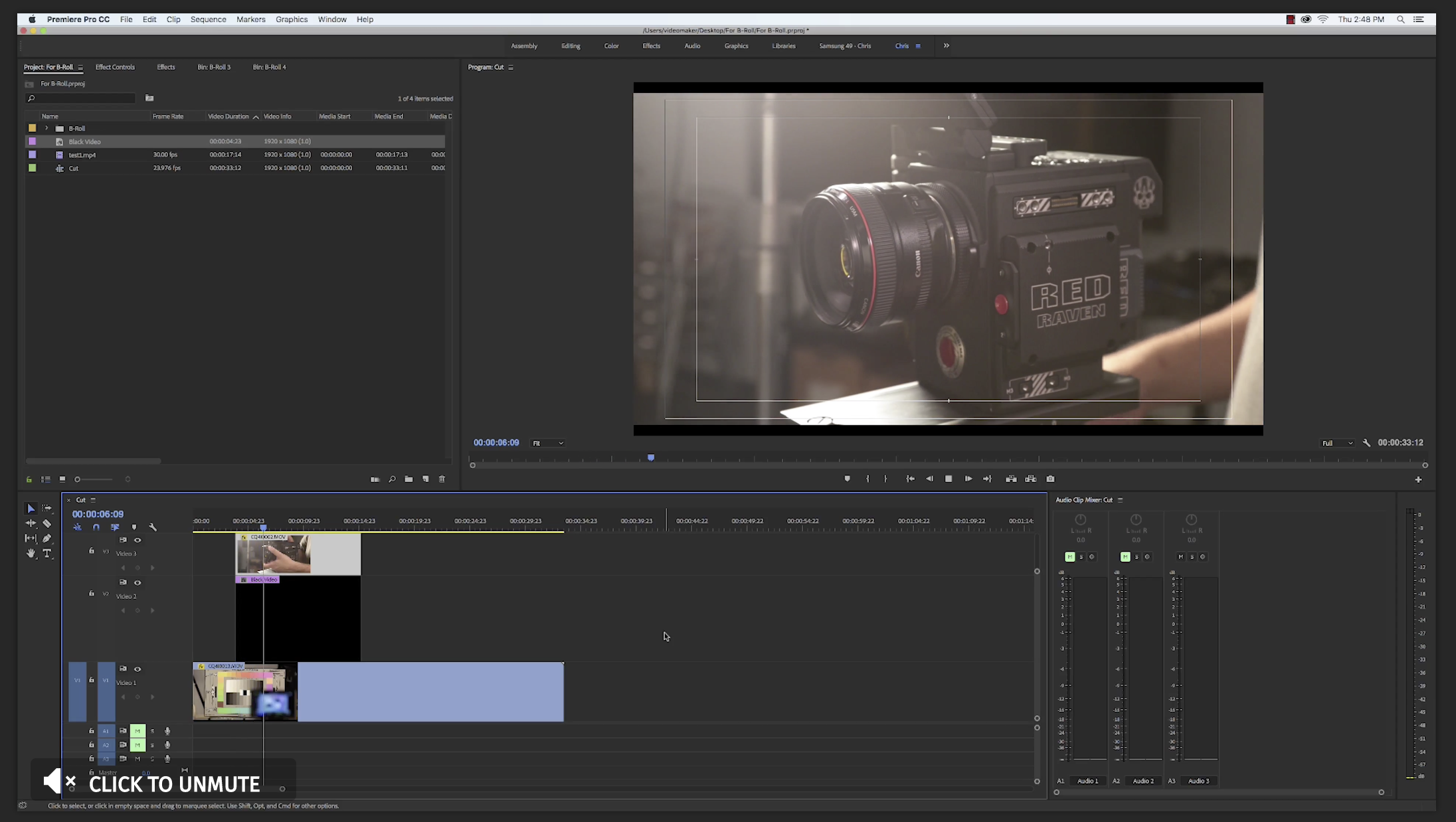Image resolution: width=1456 pixels, height=822 pixels.
Task: Select the Razor tool in the timeline toolbar
Action: tap(47, 523)
